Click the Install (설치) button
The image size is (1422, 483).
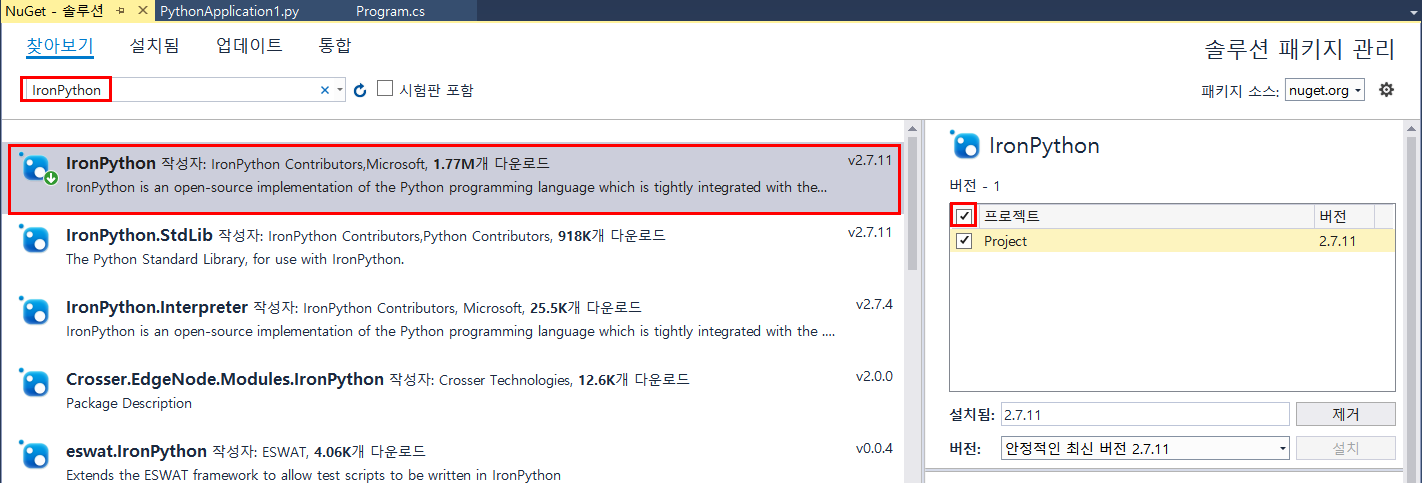(x=1345, y=448)
